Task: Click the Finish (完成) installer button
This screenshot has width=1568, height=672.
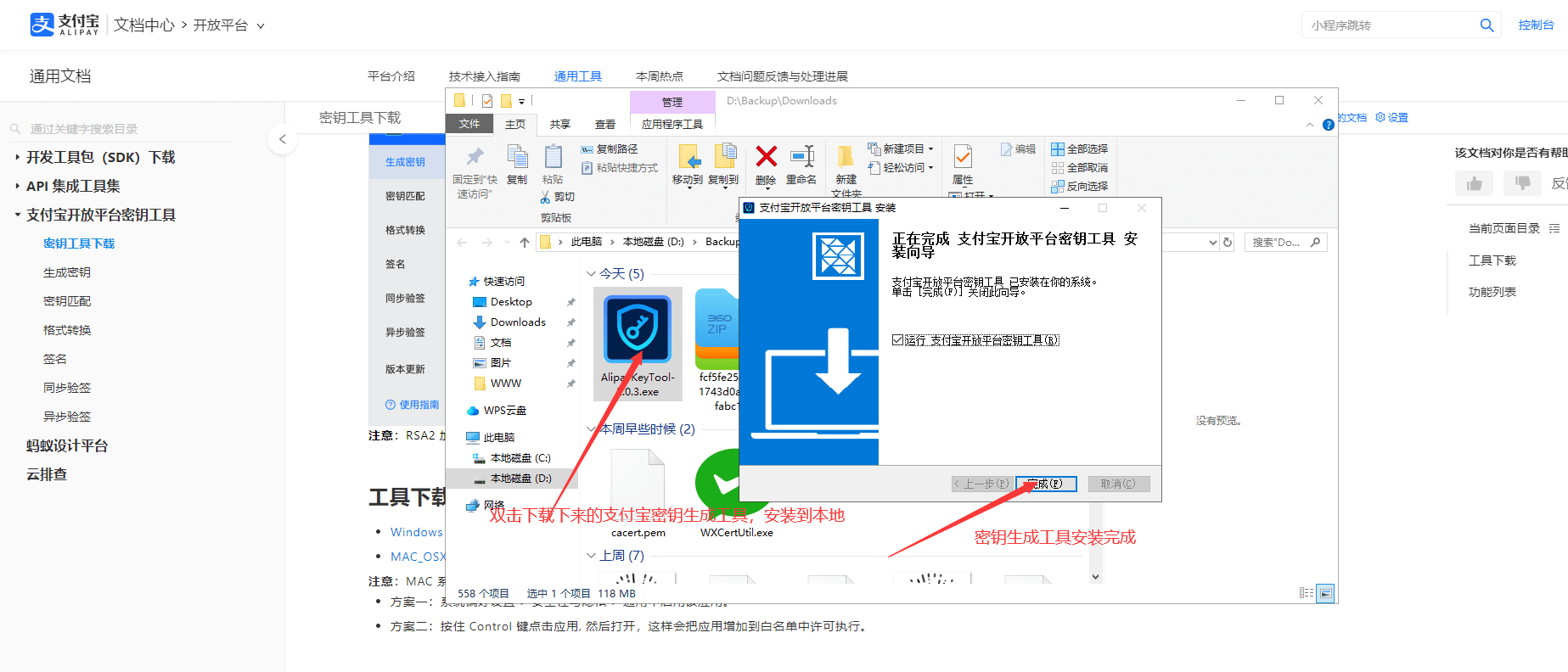Action: pos(1046,484)
